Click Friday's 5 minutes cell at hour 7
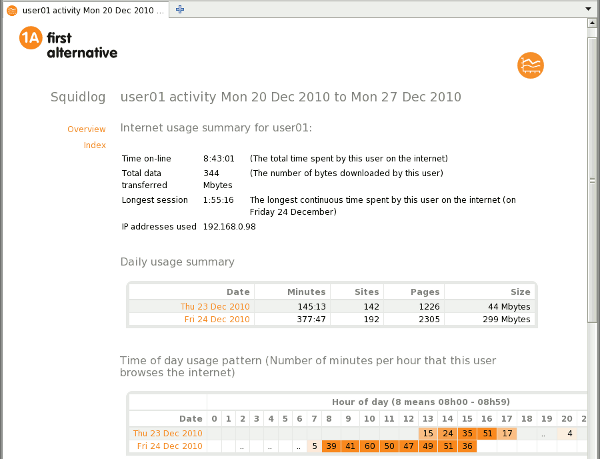 (314, 446)
